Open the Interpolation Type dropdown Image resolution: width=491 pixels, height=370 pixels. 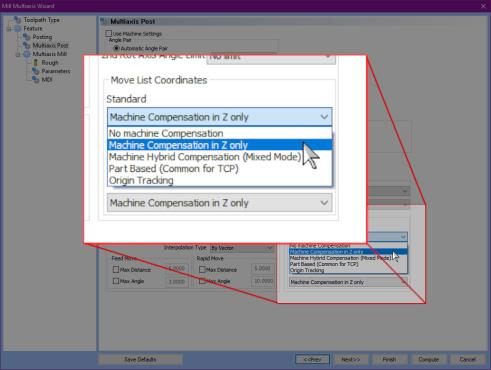242,248
